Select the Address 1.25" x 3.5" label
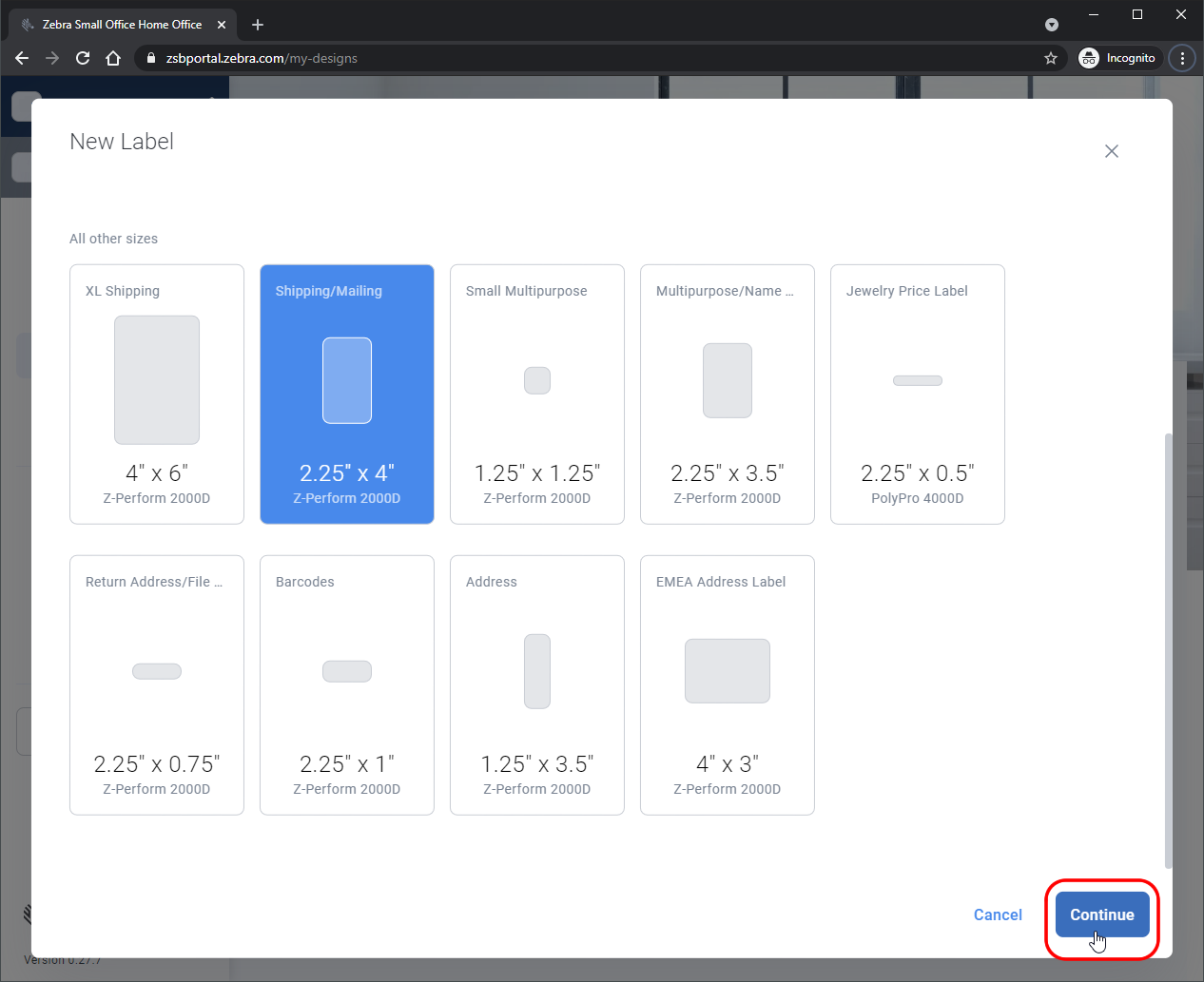The height and width of the screenshot is (982, 1204). pyautogui.click(x=537, y=684)
